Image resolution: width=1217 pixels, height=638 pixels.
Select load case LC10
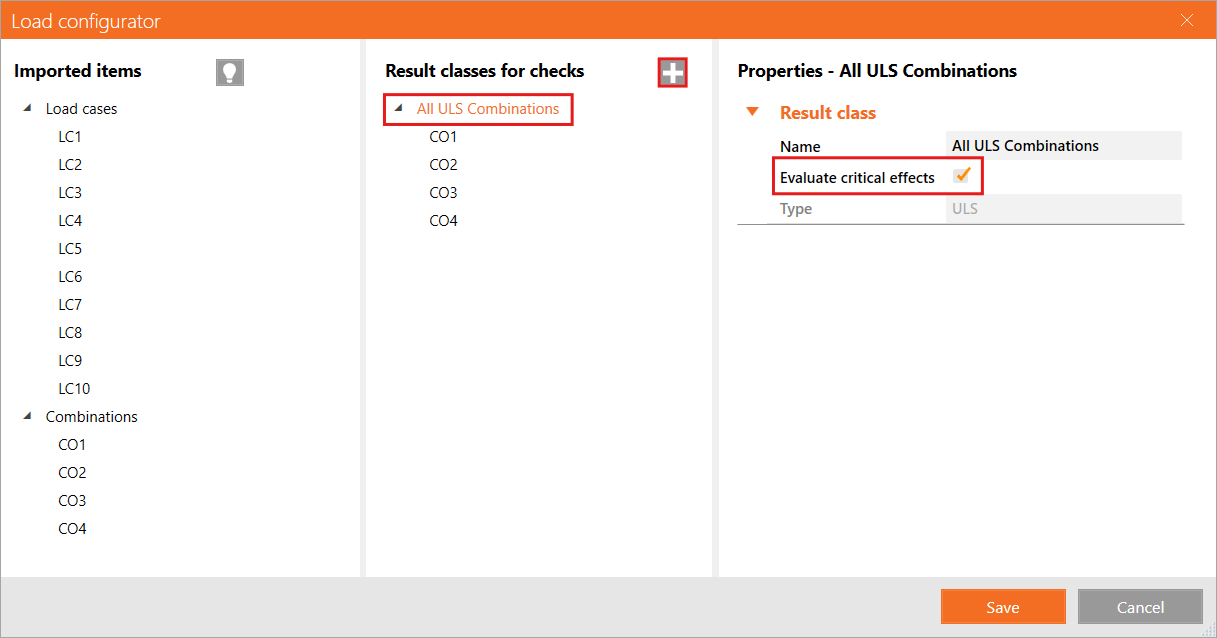point(74,389)
